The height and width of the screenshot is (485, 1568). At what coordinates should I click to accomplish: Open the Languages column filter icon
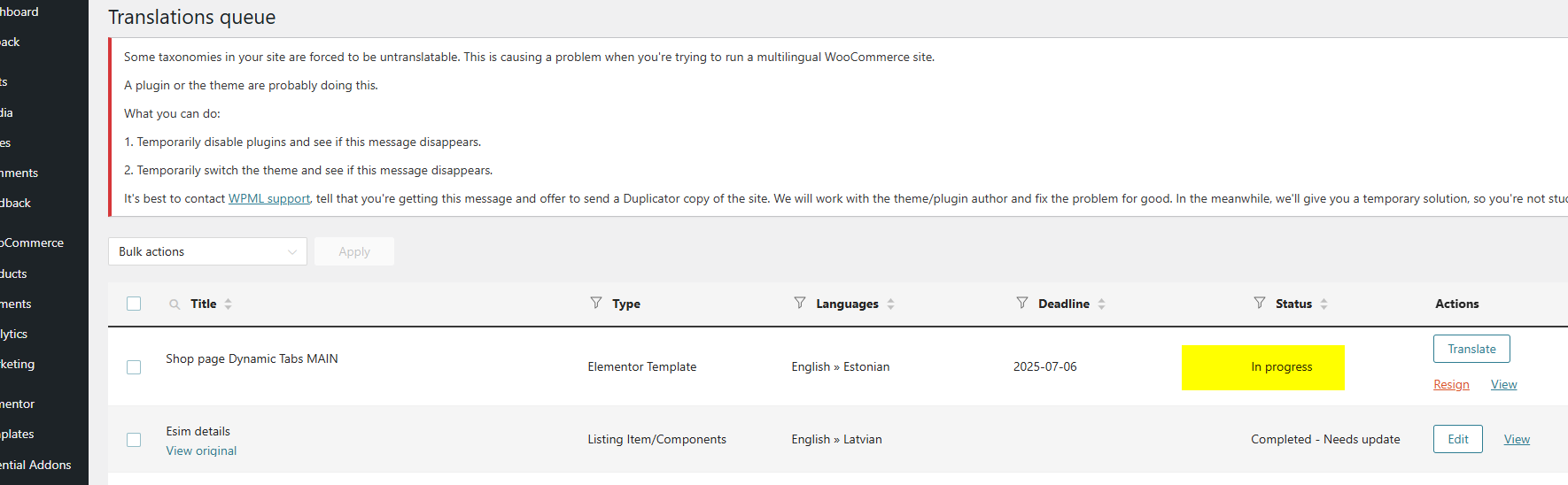pos(800,303)
